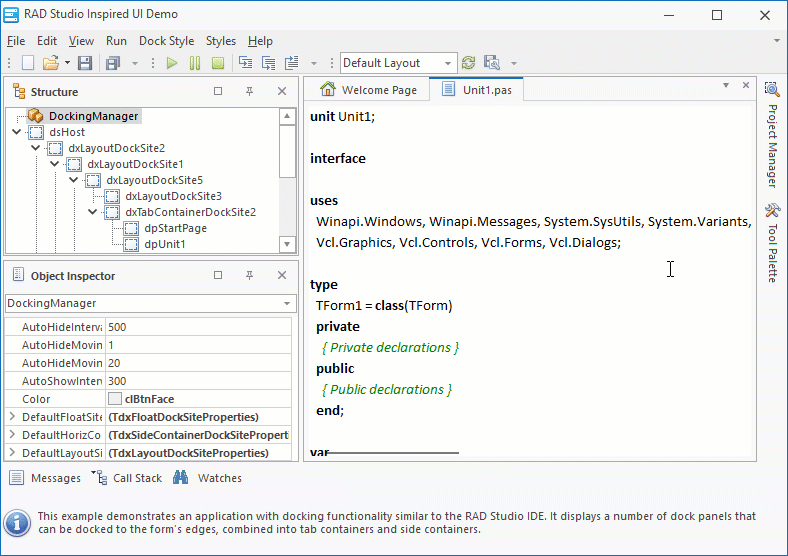The image size is (788, 556).
Task: Open the Dock Style menu
Action: click(x=166, y=41)
